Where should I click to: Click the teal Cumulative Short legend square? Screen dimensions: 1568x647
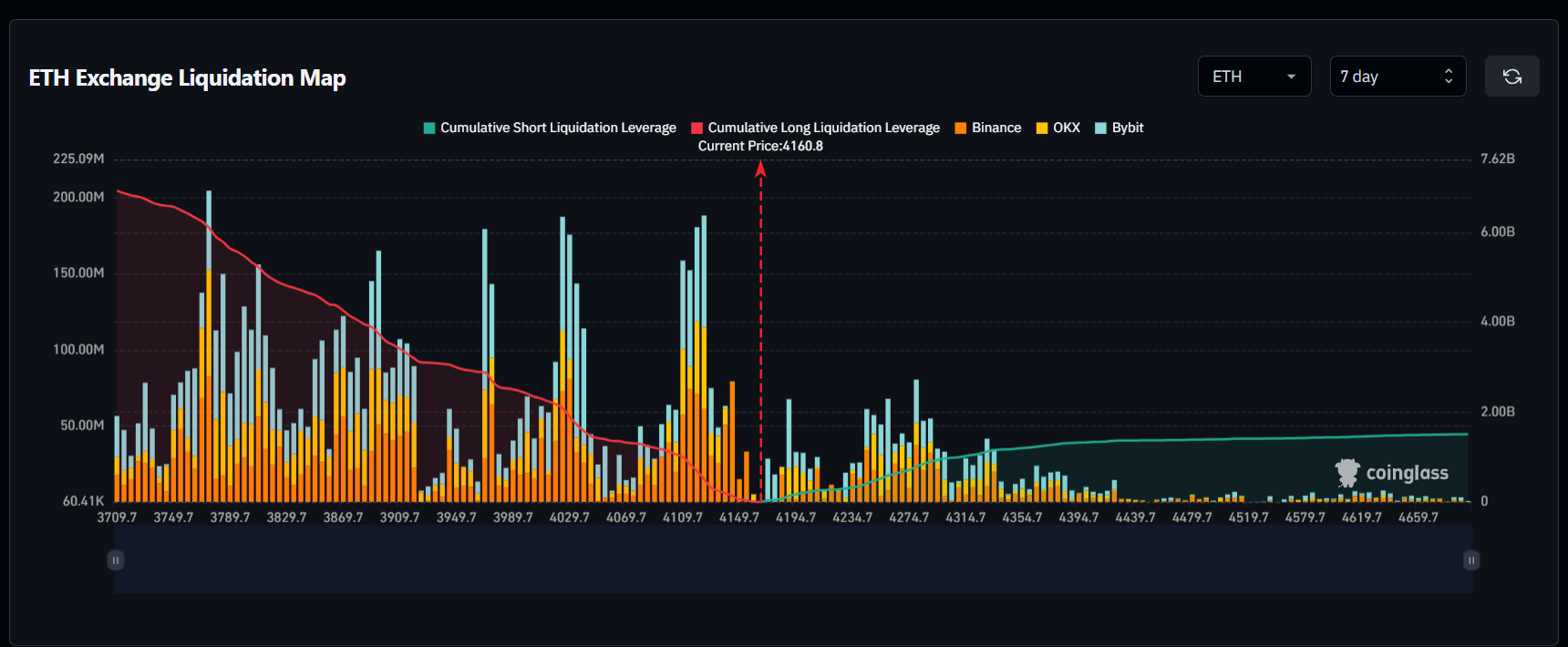pyautogui.click(x=429, y=128)
